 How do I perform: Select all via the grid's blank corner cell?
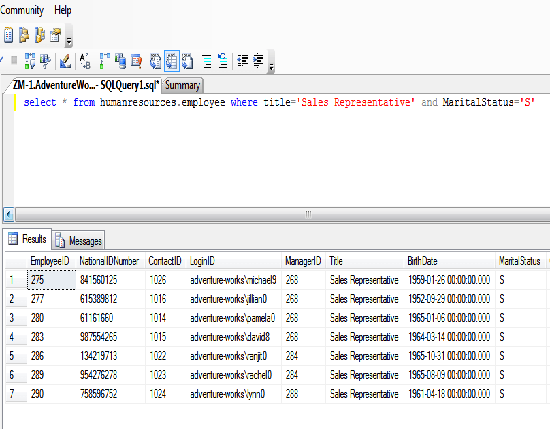(16, 261)
